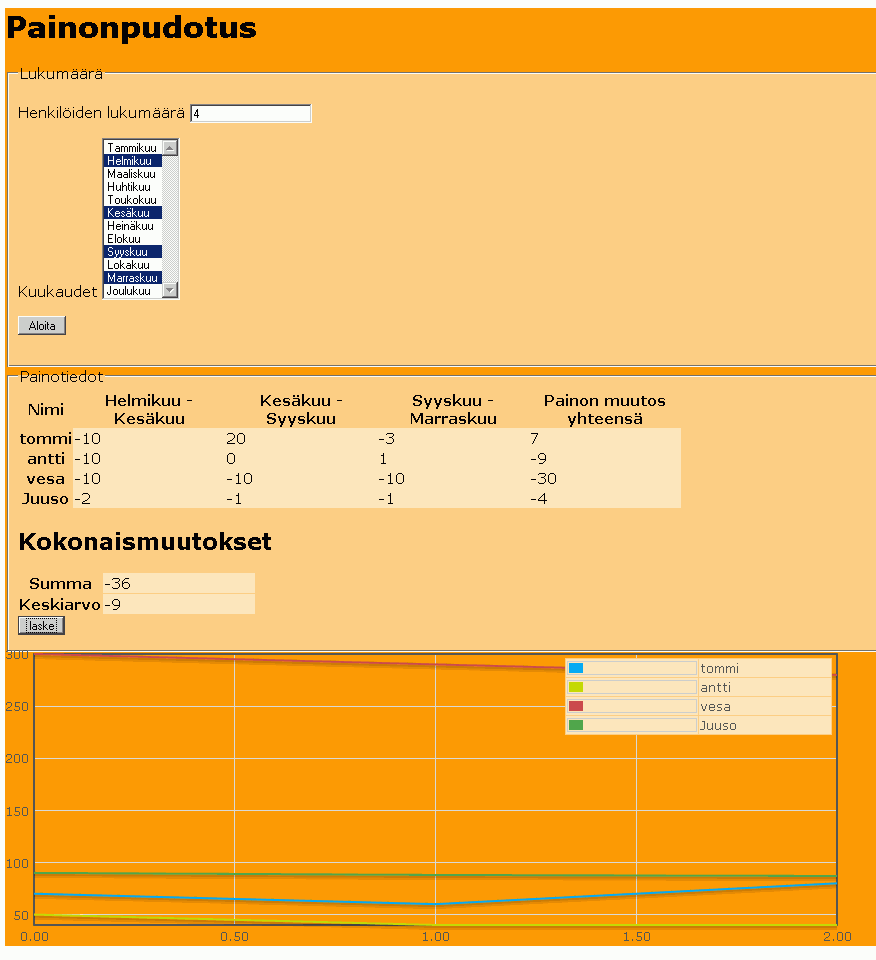Click the yellow-green antti legend swatch
876x960 pixels.
point(576,687)
